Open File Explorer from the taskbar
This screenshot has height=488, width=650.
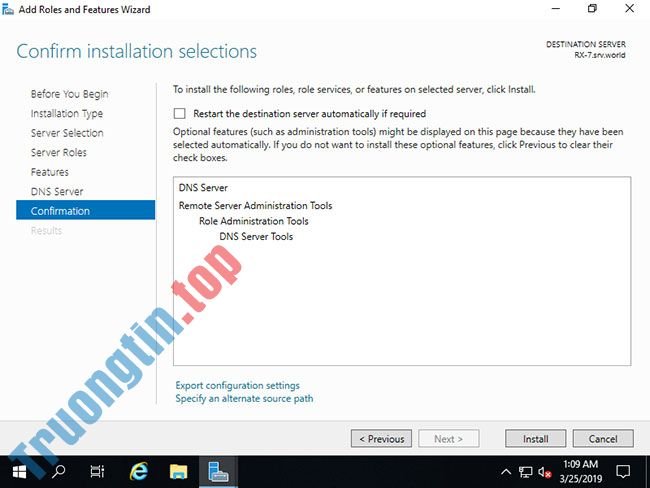[x=178, y=472]
